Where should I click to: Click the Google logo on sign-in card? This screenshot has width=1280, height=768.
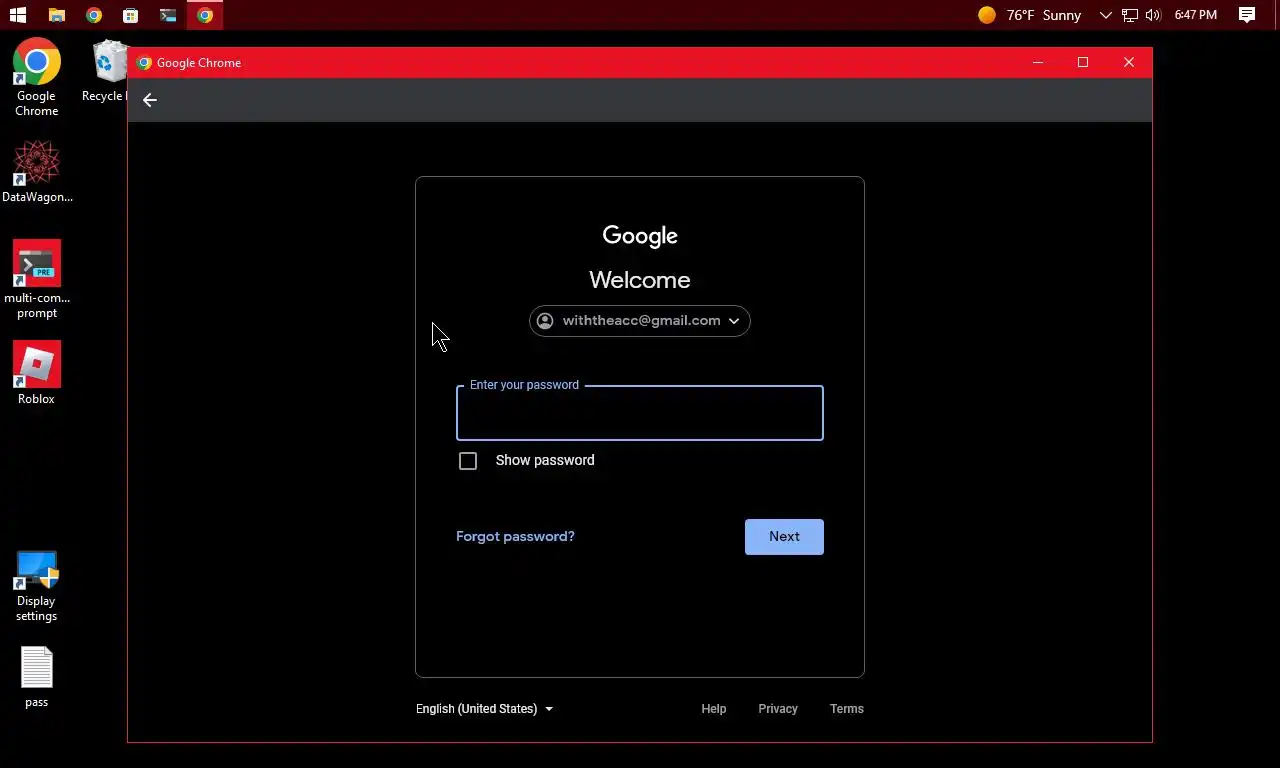pos(640,236)
